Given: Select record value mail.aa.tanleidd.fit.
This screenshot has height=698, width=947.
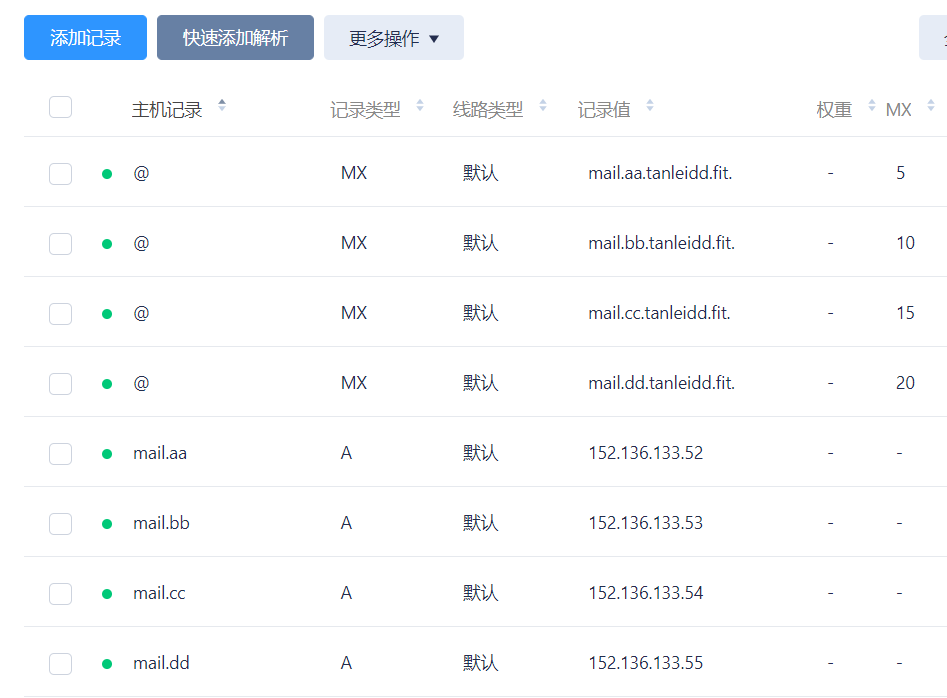Looking at the screenshot, I should pos(660,173).
